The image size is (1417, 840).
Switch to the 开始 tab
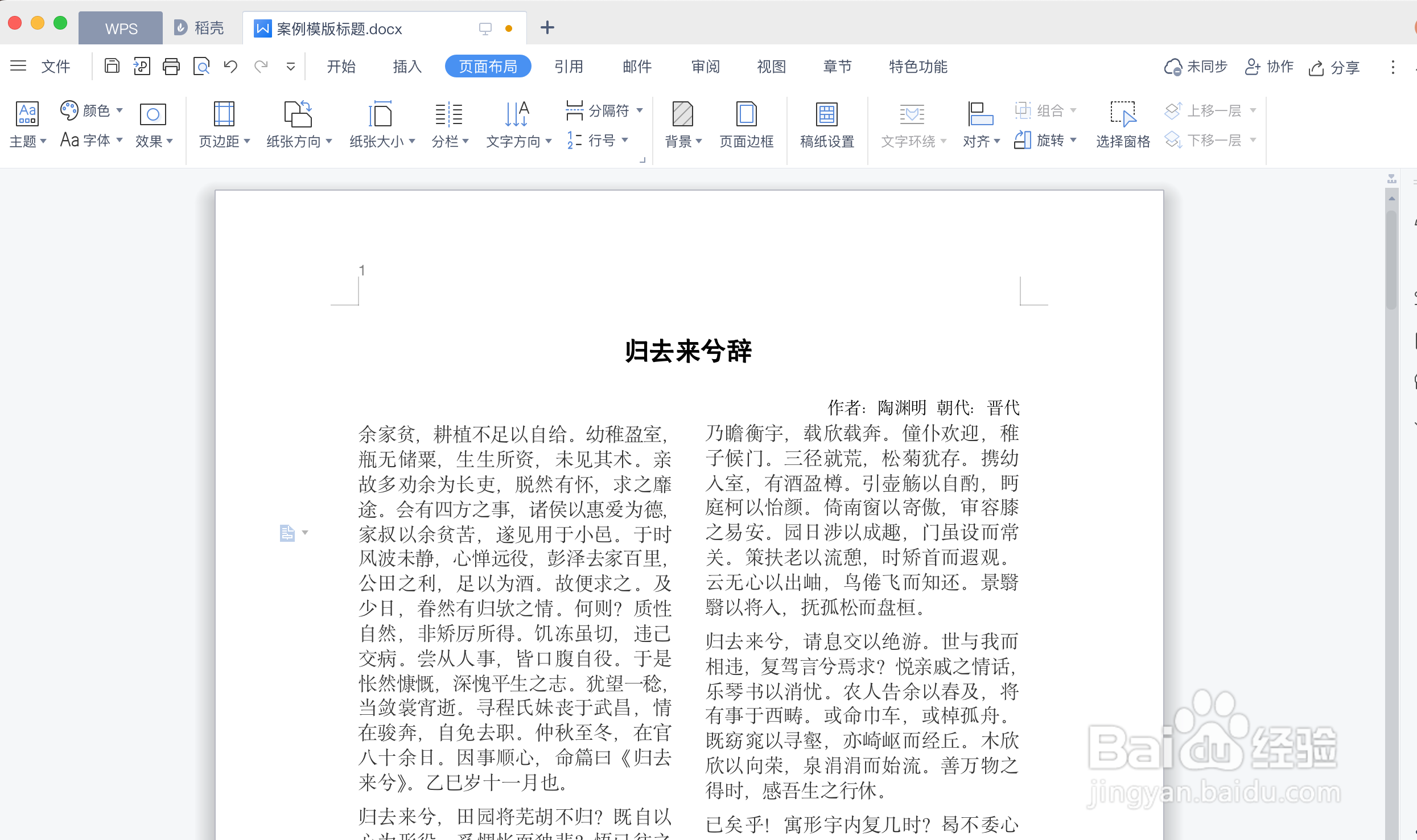[341, 67]
